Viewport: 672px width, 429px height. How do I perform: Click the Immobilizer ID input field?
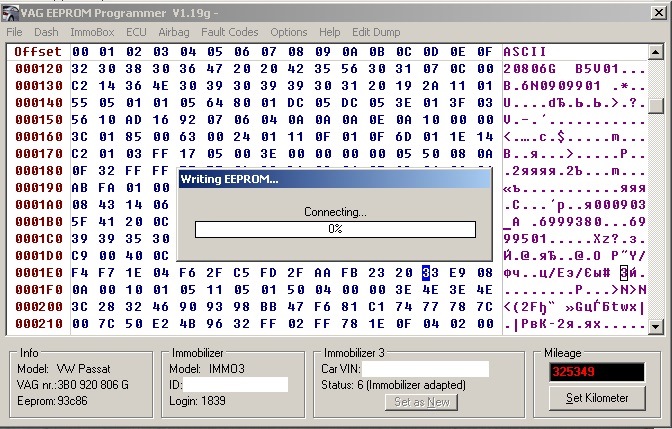click(235, 384)
